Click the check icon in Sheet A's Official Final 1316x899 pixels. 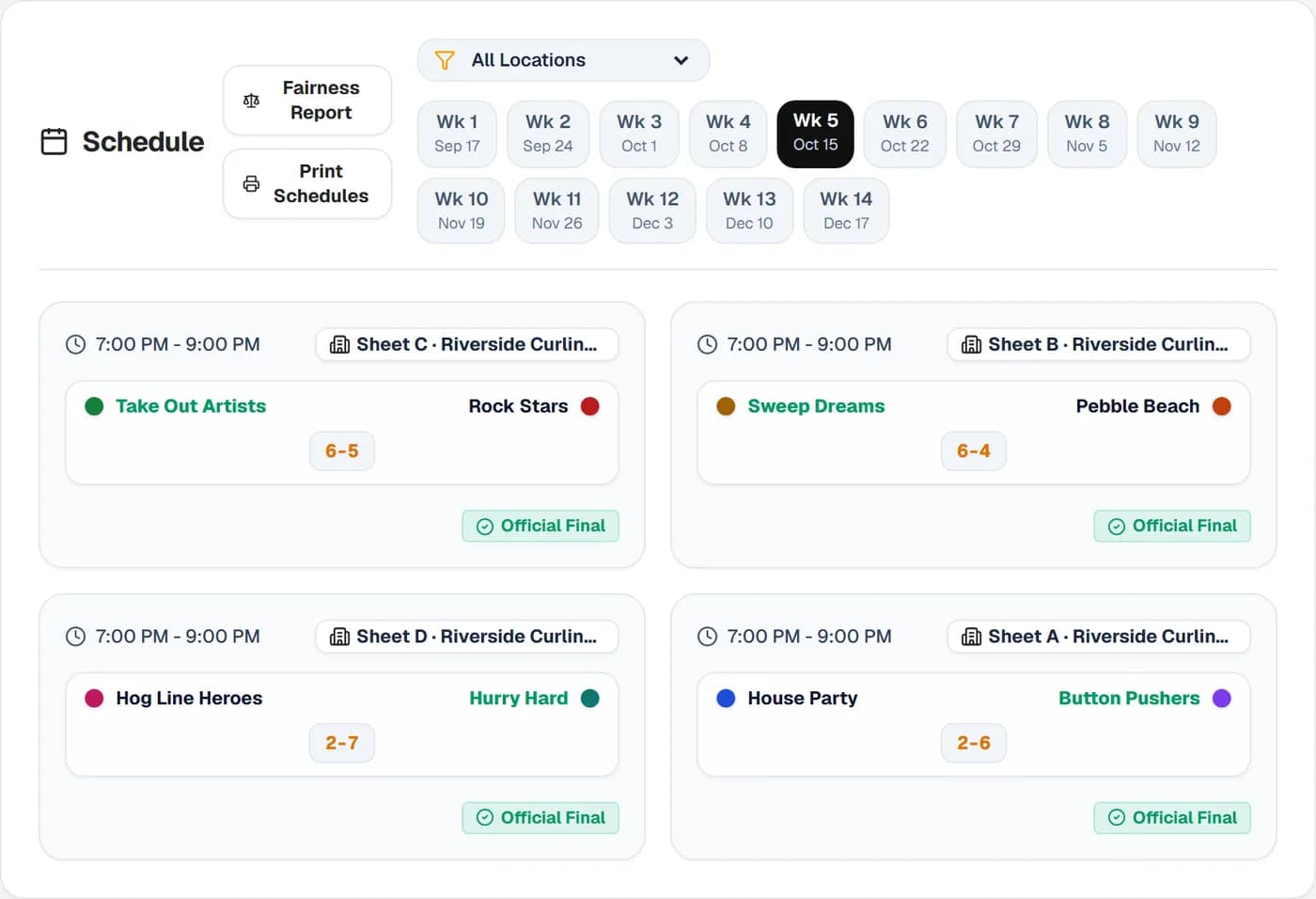pos(1117,818)
